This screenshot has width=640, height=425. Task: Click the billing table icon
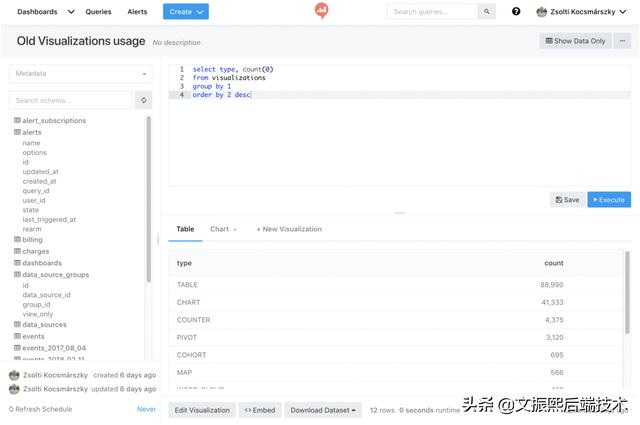coord(17,240)
